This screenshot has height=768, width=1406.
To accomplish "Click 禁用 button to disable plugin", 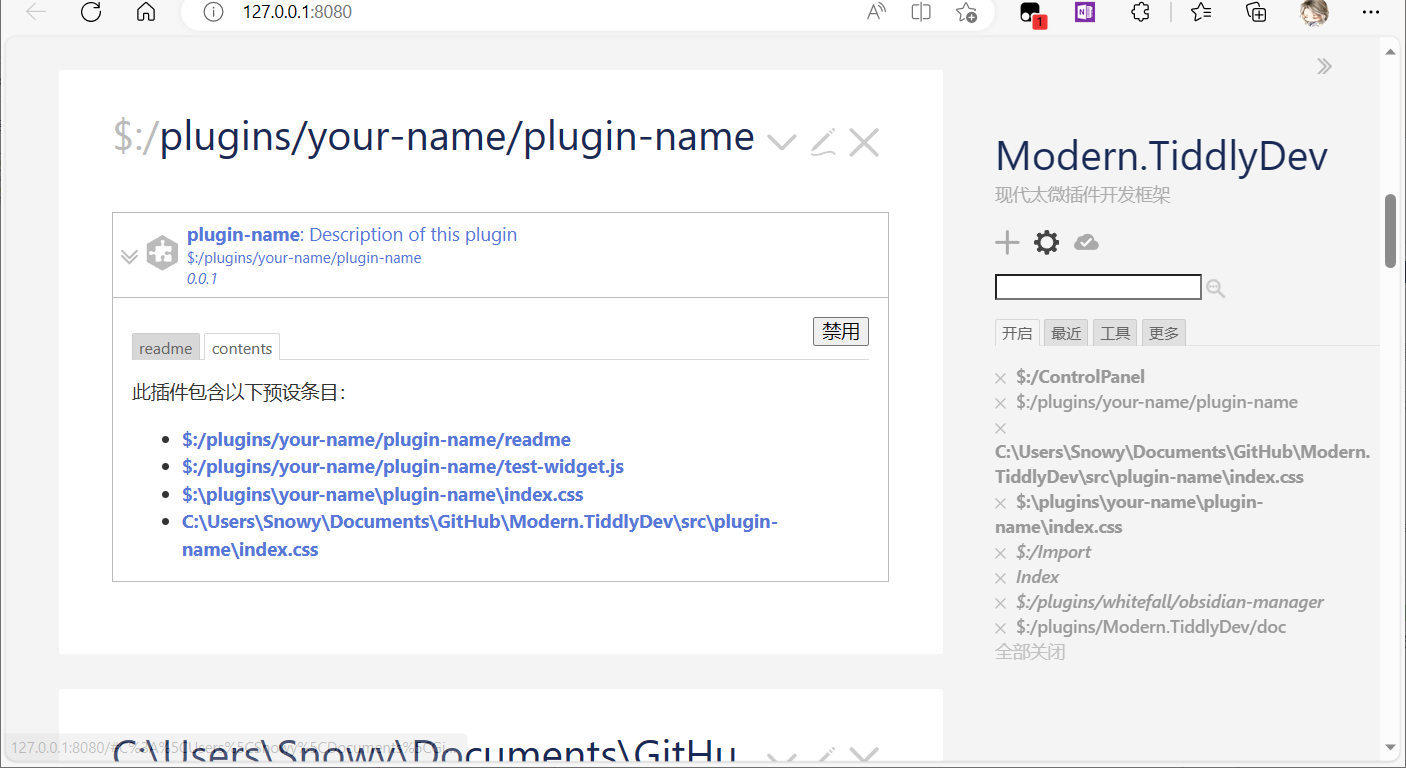I will pyautogui.click(x=841, y=331).
